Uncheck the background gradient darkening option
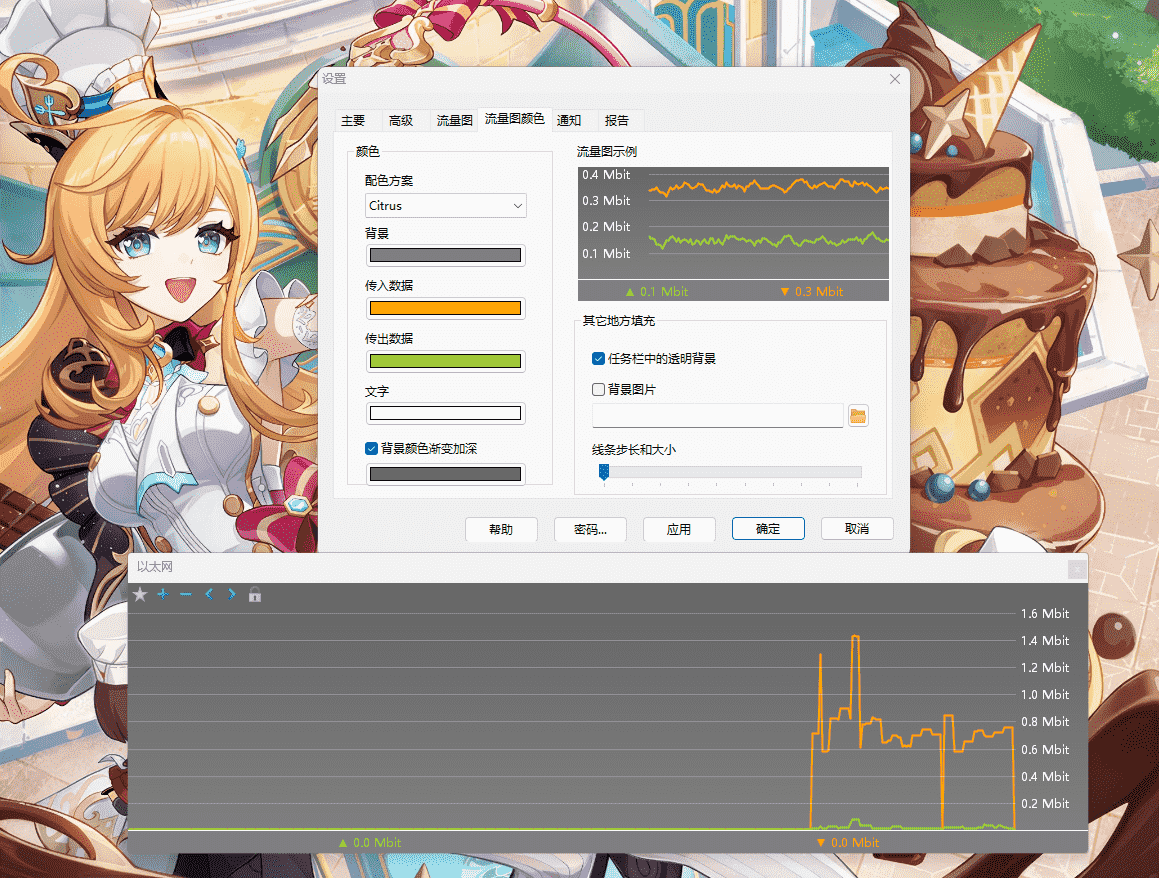1159x878 pixels. (x=371, y=449)
